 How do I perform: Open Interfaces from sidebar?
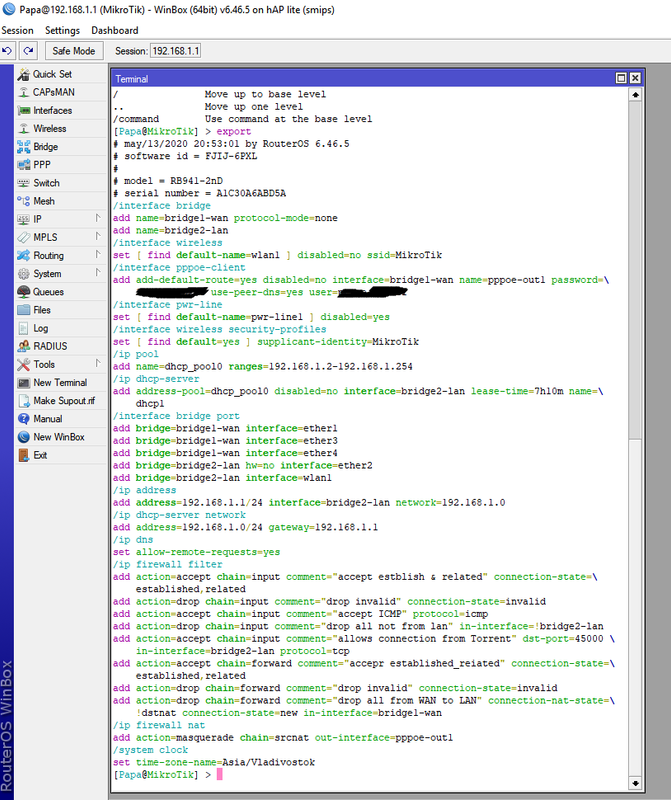(x=61, y=111)
